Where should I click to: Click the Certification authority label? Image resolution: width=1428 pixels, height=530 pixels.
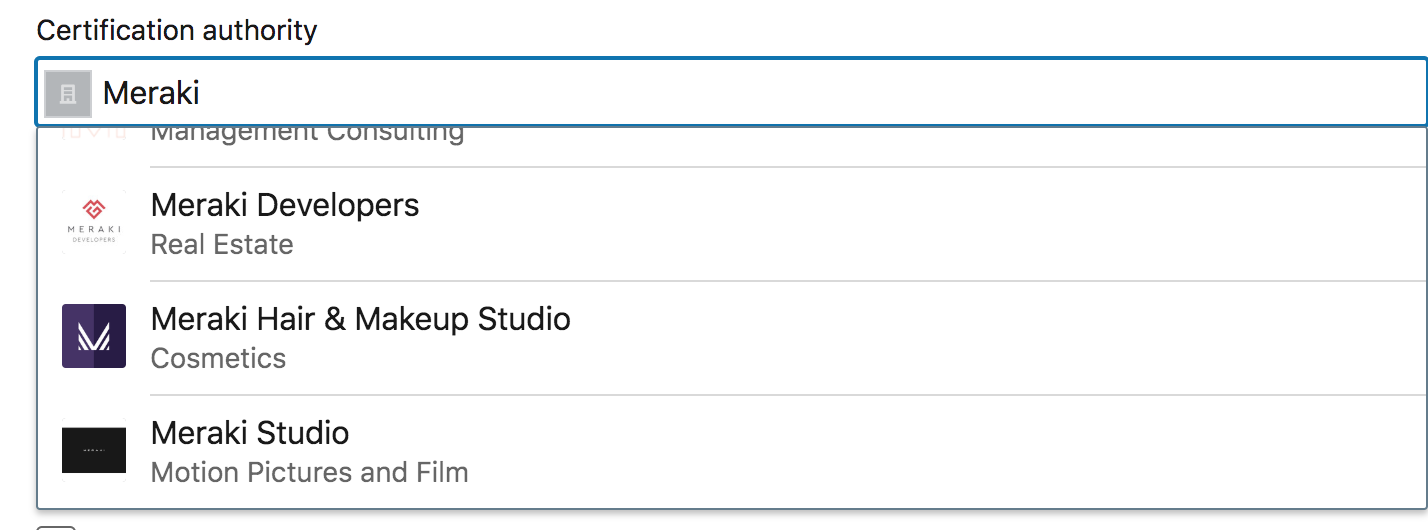[x=176, y=31]
